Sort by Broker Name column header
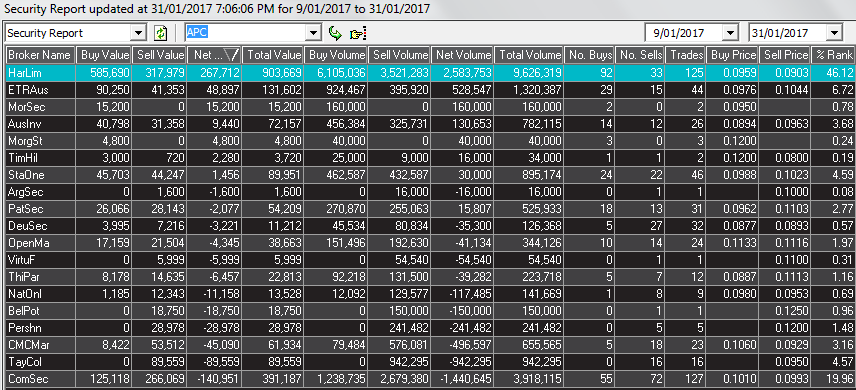This screenshot has height=390, width=856. (39, 55)
